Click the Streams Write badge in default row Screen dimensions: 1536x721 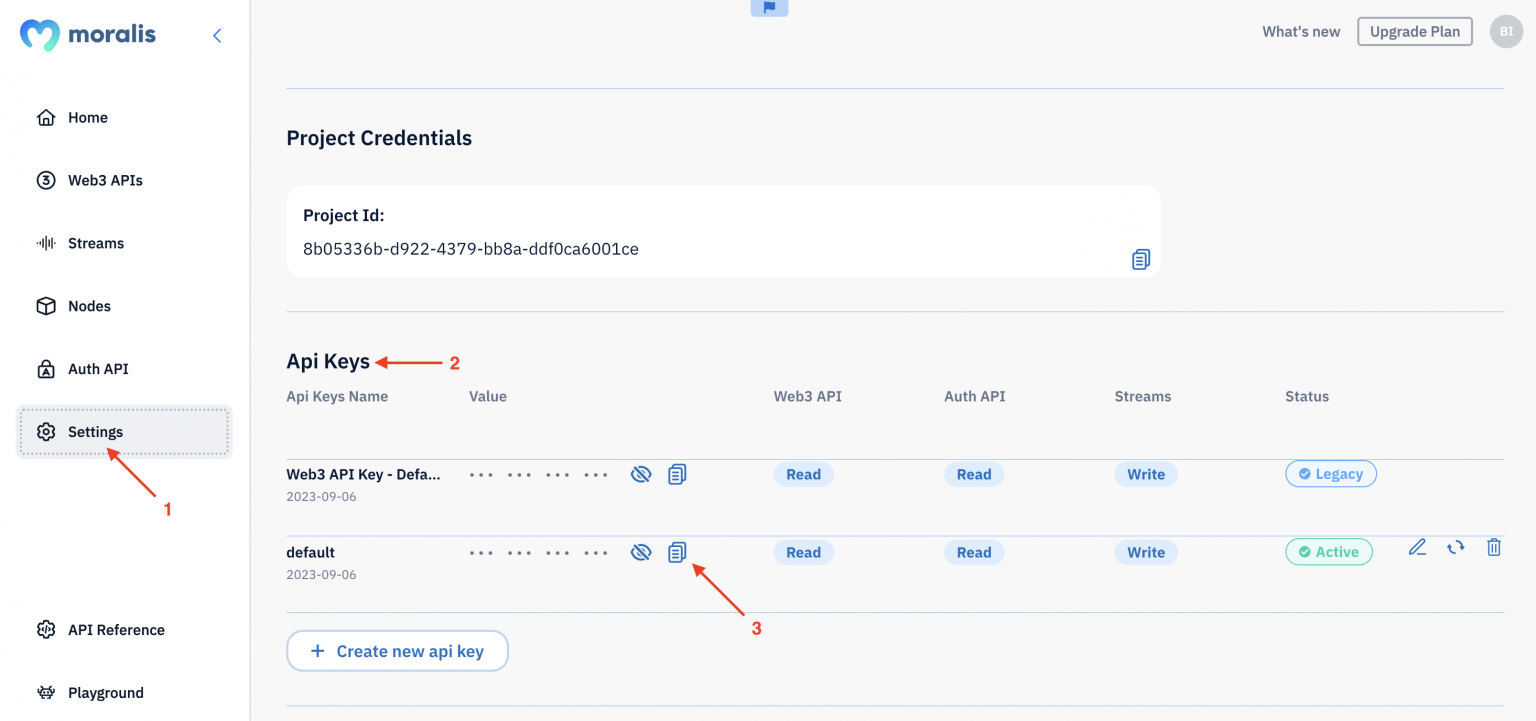click(1146, 552)
